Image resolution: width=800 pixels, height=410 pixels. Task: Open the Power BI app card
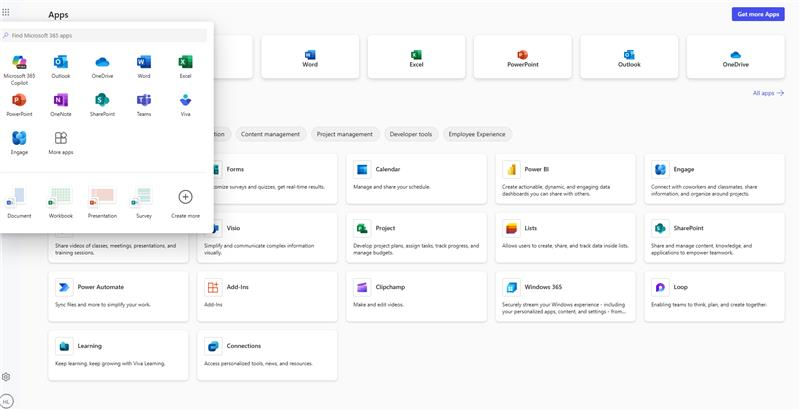[x=565, y=178]
